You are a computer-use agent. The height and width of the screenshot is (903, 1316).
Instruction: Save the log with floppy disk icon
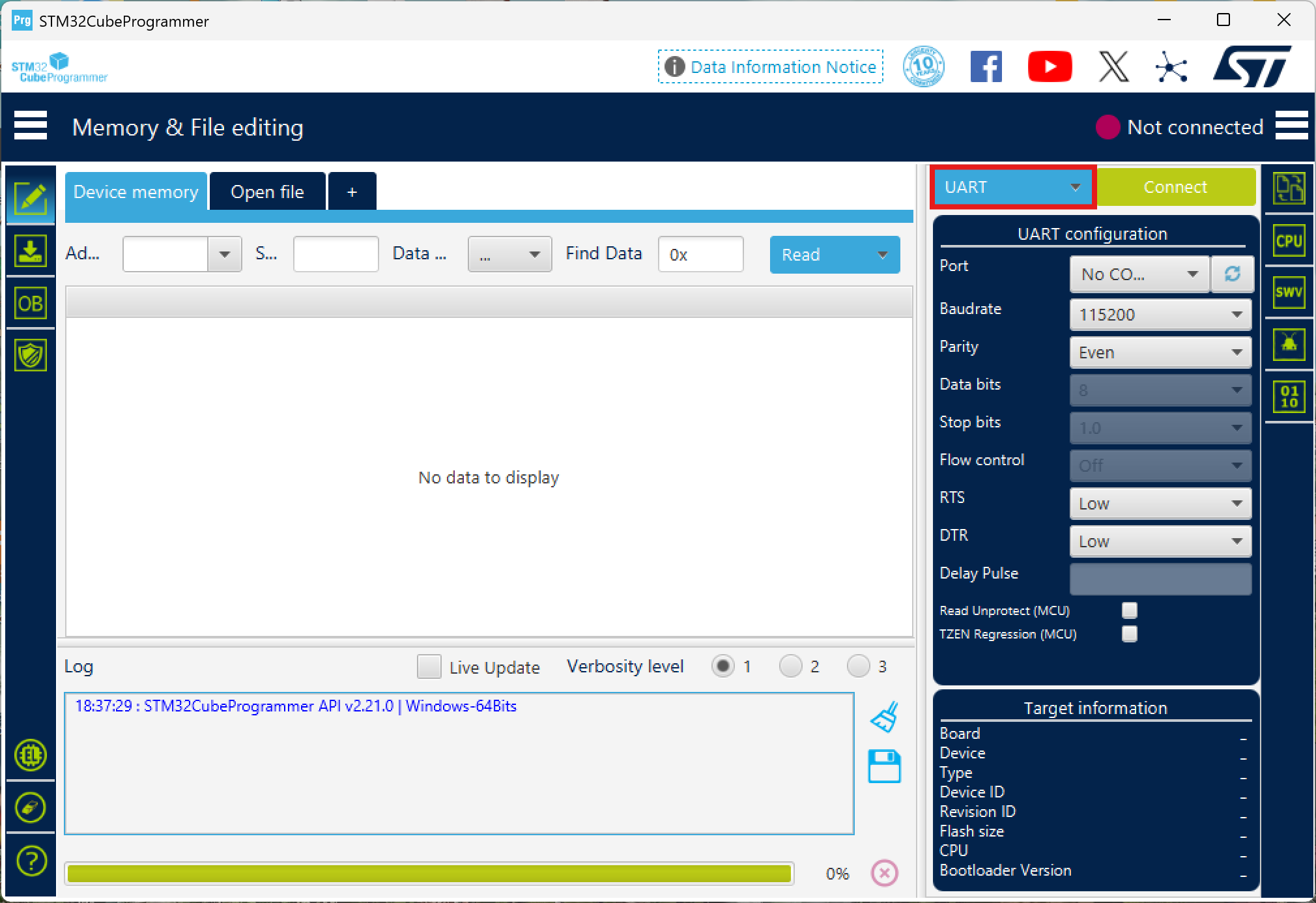coord(884,766)
